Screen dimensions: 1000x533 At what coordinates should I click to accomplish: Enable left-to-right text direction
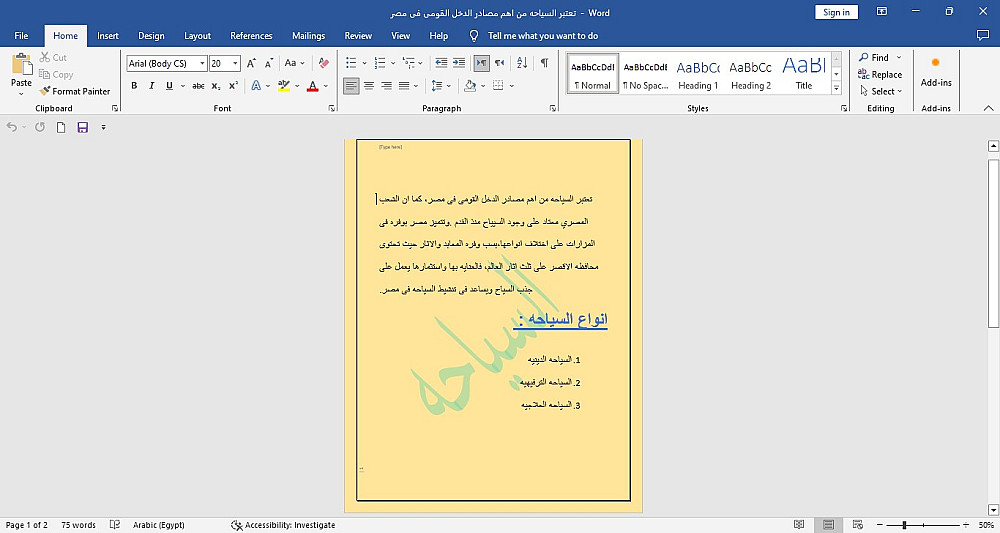click(x=482, y=63)
